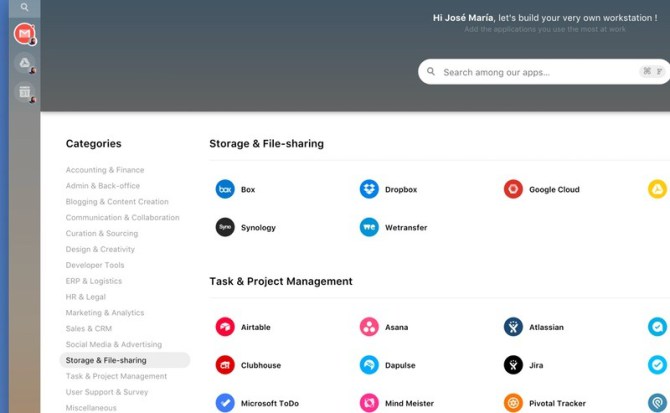The image size is (670, 413).
Task: Click the keyboard shortcut hint in search bar
Action: pyautogui.click(x=652, y=71)
